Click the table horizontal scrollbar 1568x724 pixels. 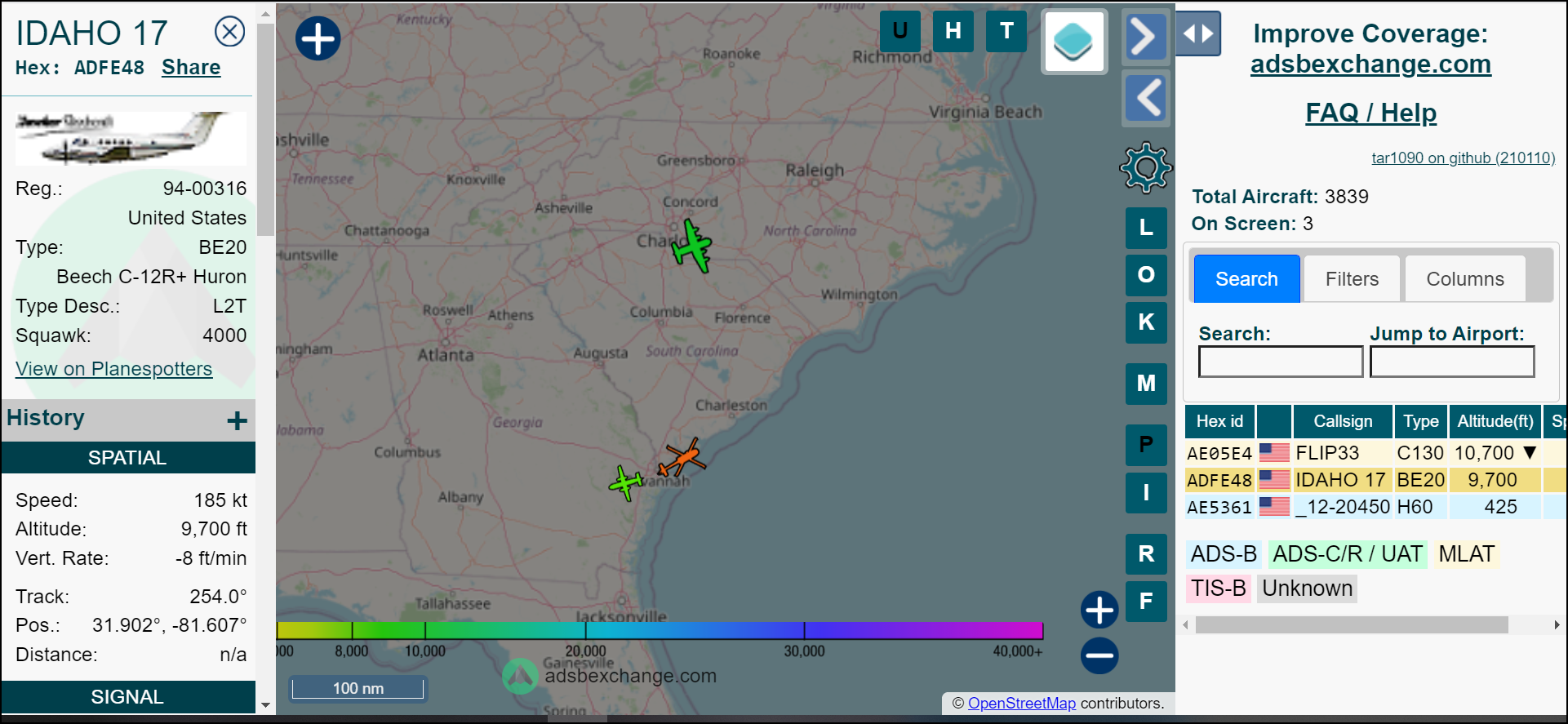(x=1352, y=625)
